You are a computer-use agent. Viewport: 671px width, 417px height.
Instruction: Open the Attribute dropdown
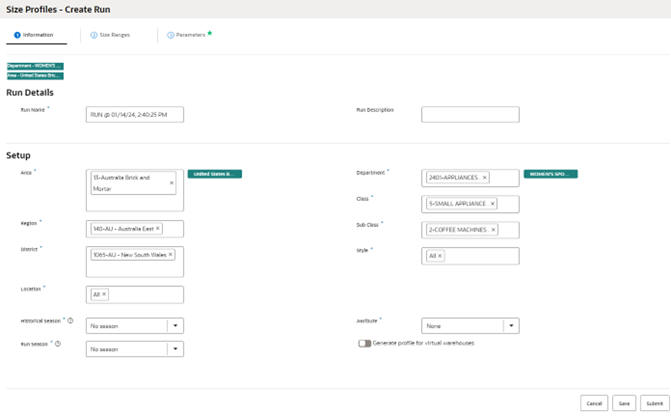pos(511,326)
